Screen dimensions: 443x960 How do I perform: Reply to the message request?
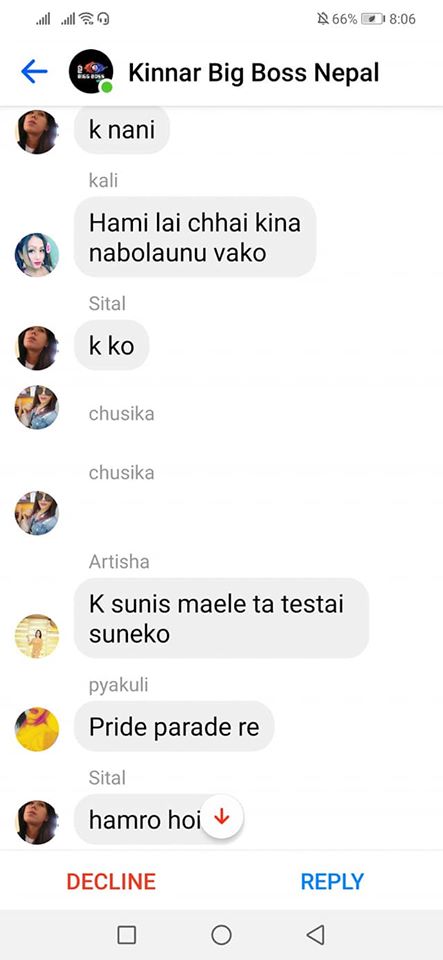click(x=332, y=882)
